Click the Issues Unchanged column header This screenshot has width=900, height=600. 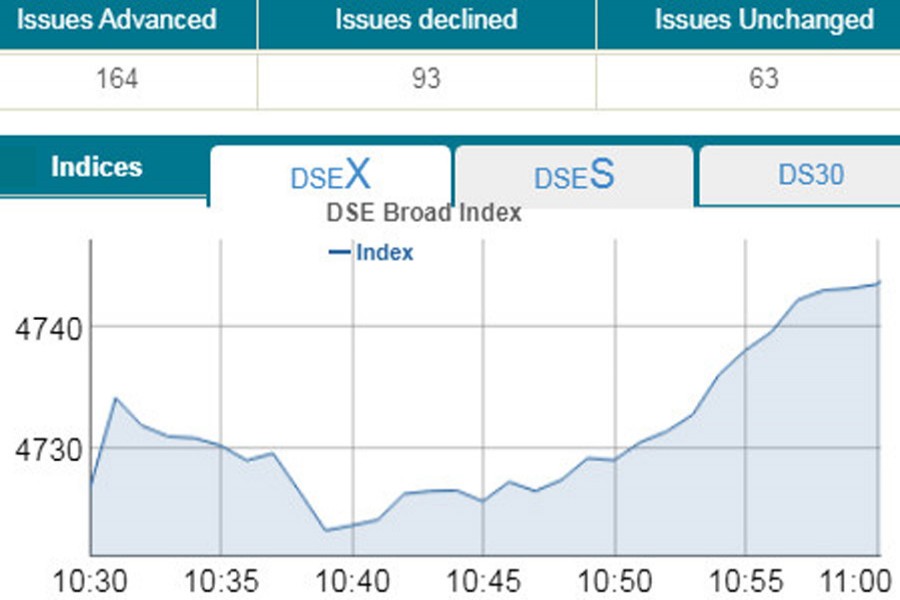point(763,19)
